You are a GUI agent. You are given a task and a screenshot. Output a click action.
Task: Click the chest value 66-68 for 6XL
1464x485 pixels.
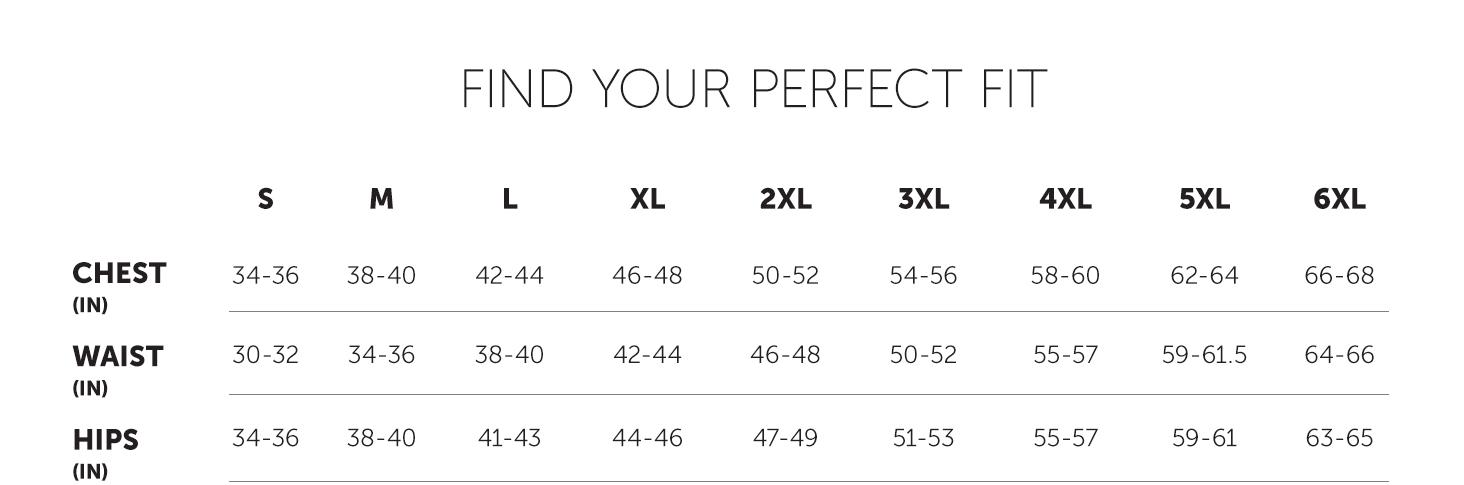[1339, 275]
